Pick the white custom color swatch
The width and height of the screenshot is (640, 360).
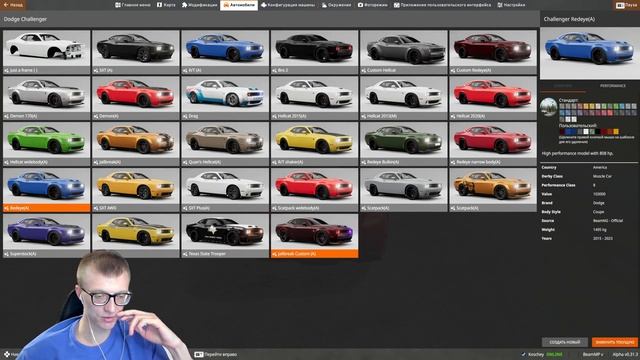[586, 131]
